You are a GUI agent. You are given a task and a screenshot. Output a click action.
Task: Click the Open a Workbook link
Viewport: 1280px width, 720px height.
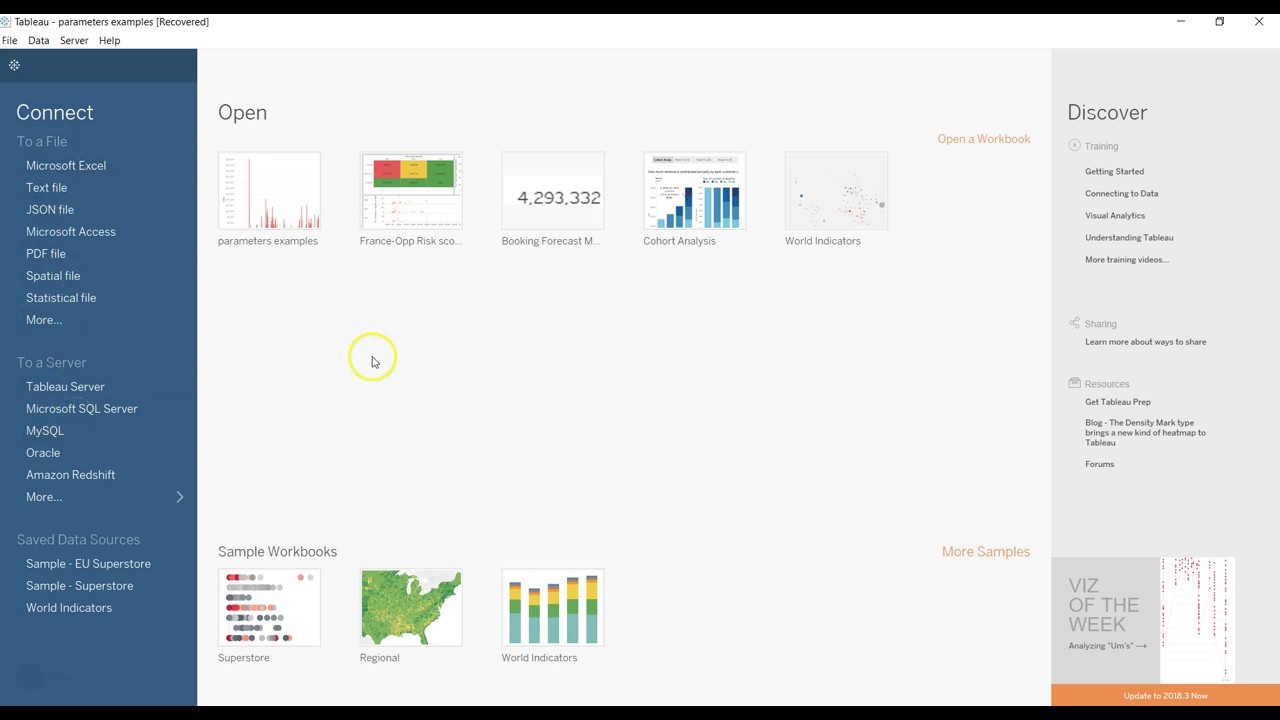click(x=984, y=139)
